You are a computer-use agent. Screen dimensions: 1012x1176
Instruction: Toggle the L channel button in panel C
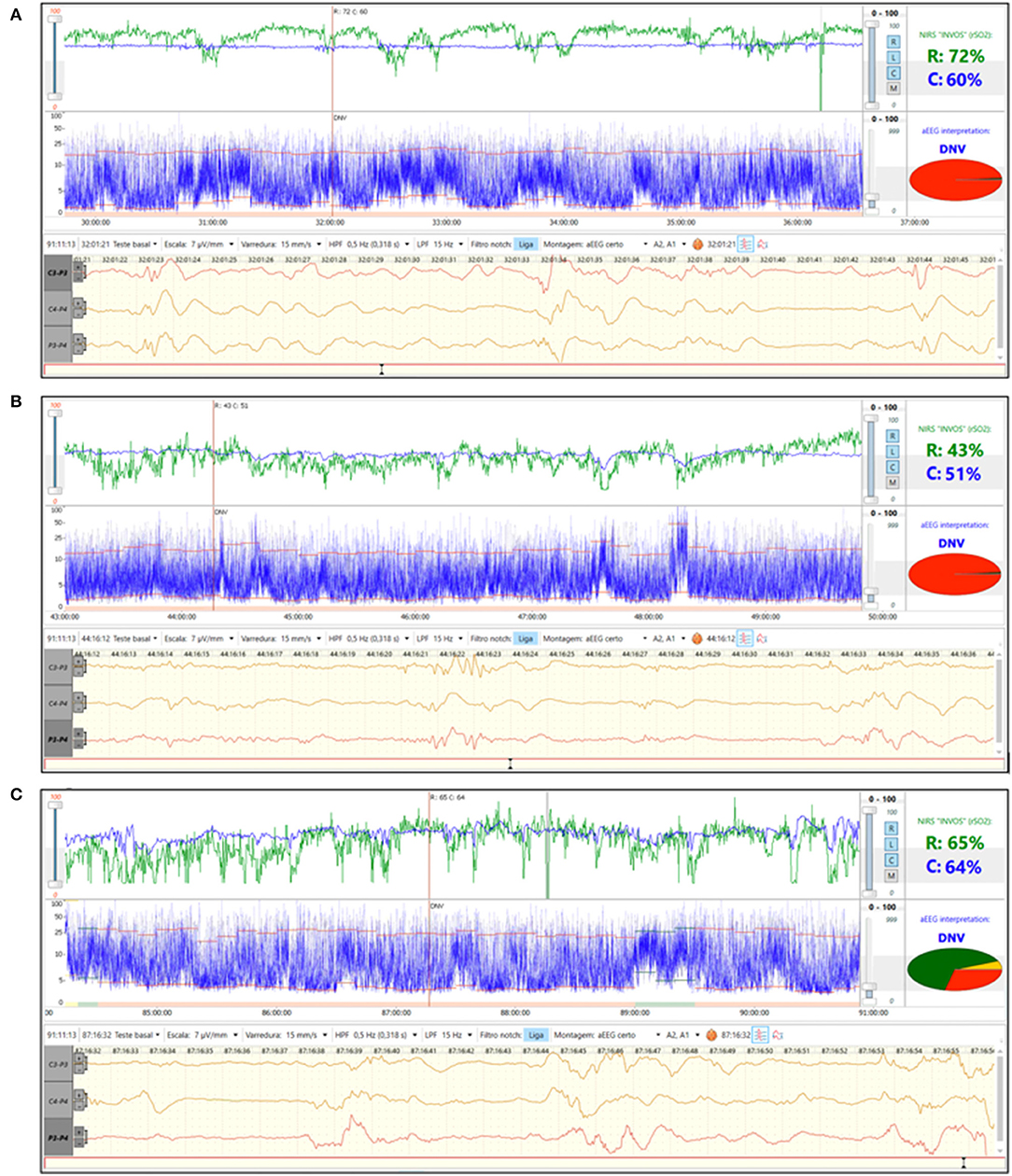click(892, 845)
